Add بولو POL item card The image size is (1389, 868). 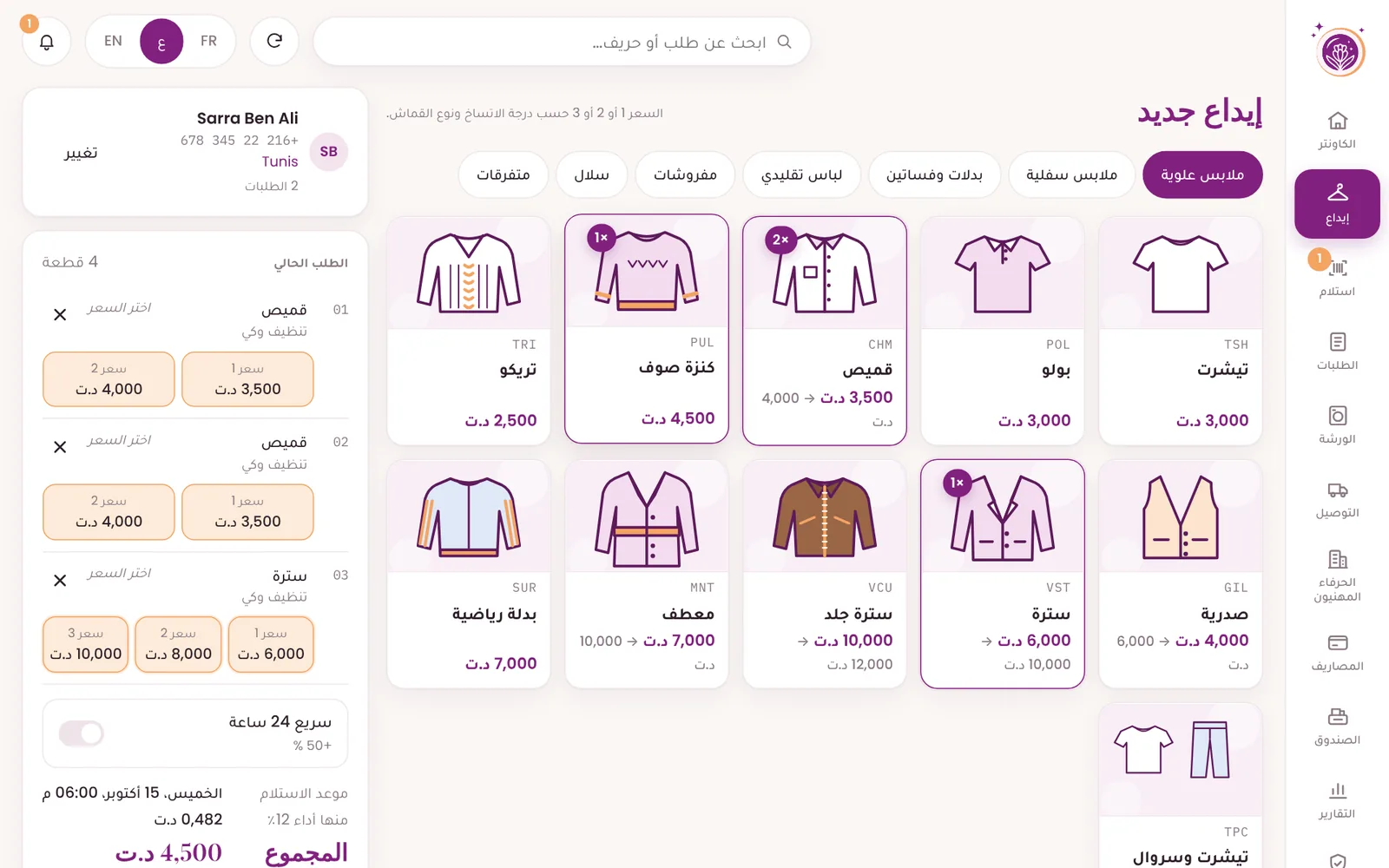(x=1002, y=331)
